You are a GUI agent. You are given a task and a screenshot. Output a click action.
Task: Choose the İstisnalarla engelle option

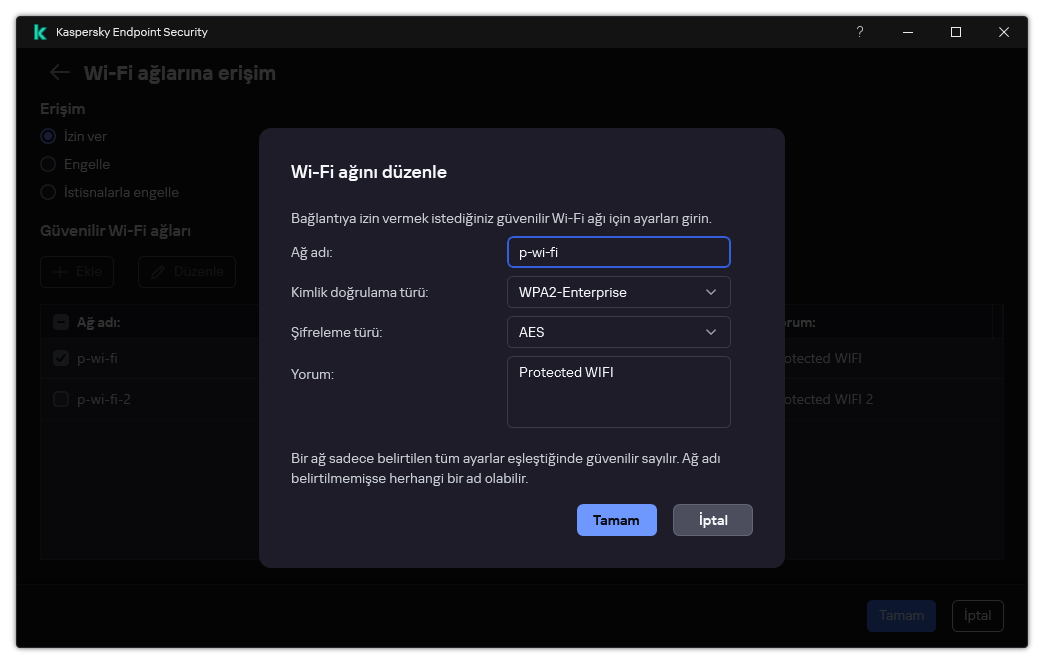[x=47, y=192]
